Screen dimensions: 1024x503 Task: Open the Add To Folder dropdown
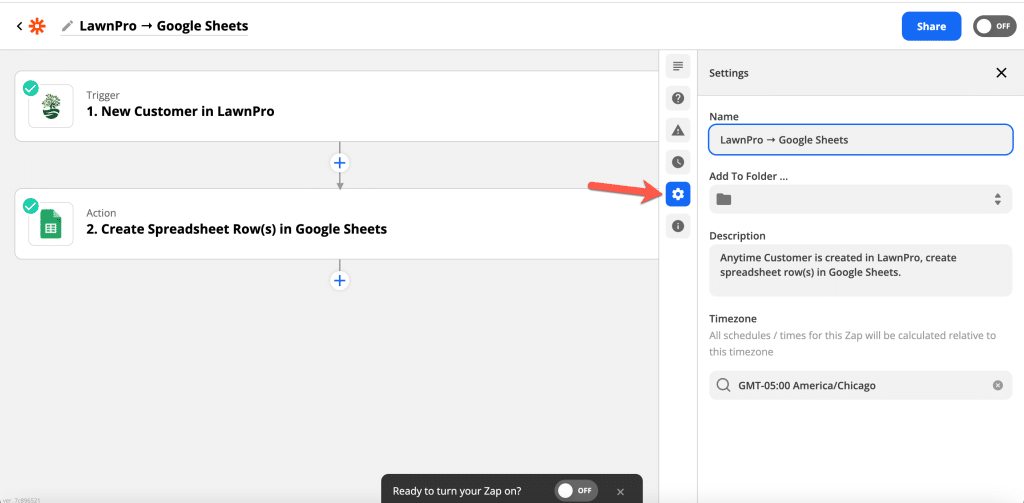pyautogui.click(x=861, y=199)
